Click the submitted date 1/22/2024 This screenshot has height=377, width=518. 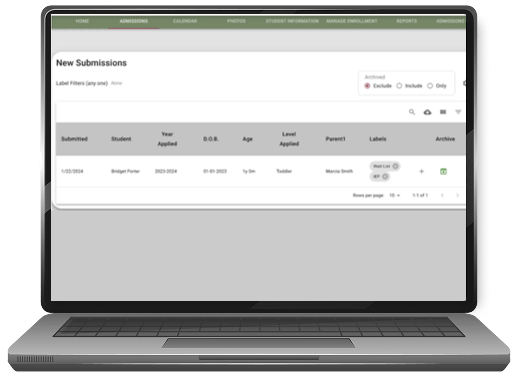(x=72, y=171)
